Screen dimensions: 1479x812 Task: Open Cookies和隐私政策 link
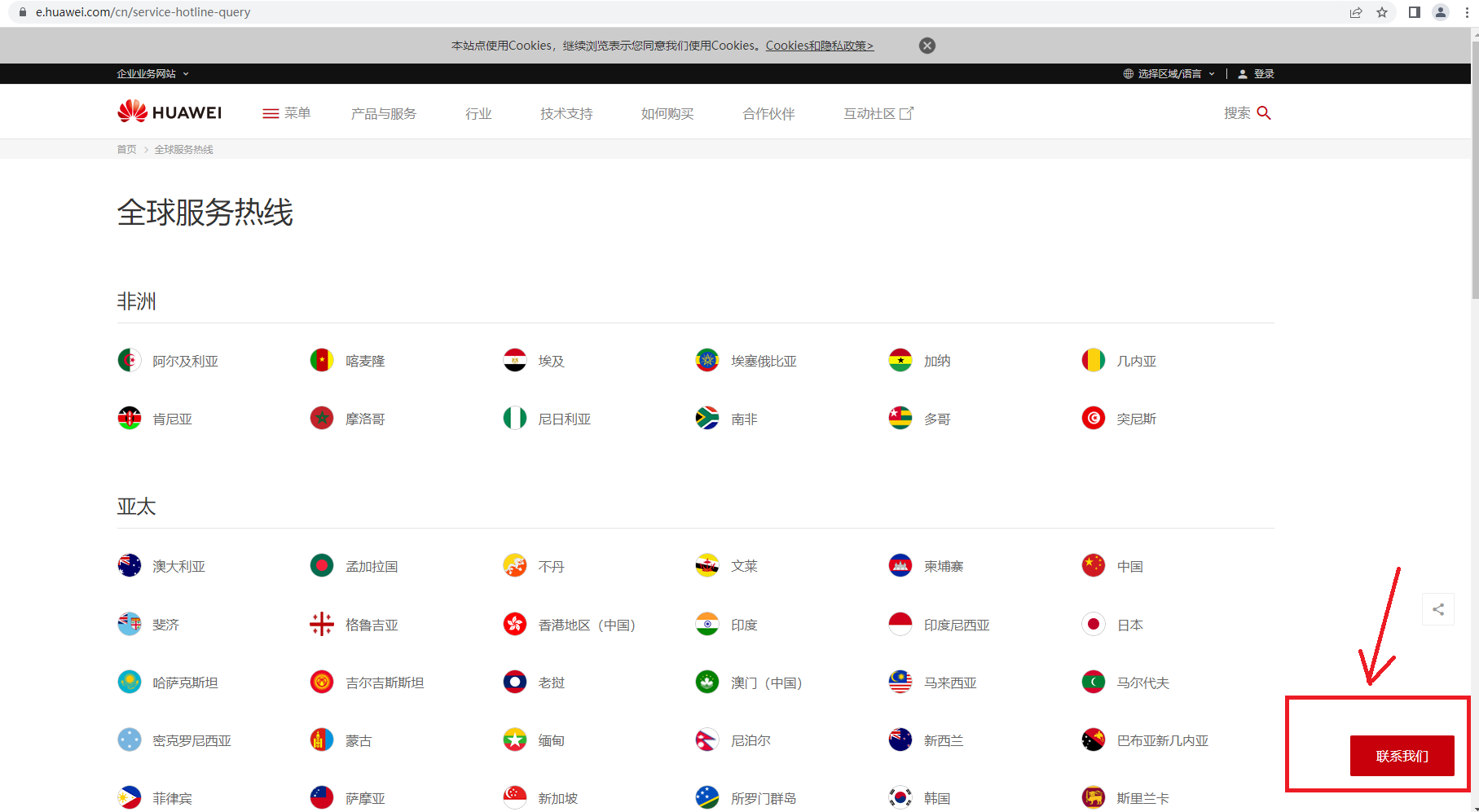(x=820, y=46)
